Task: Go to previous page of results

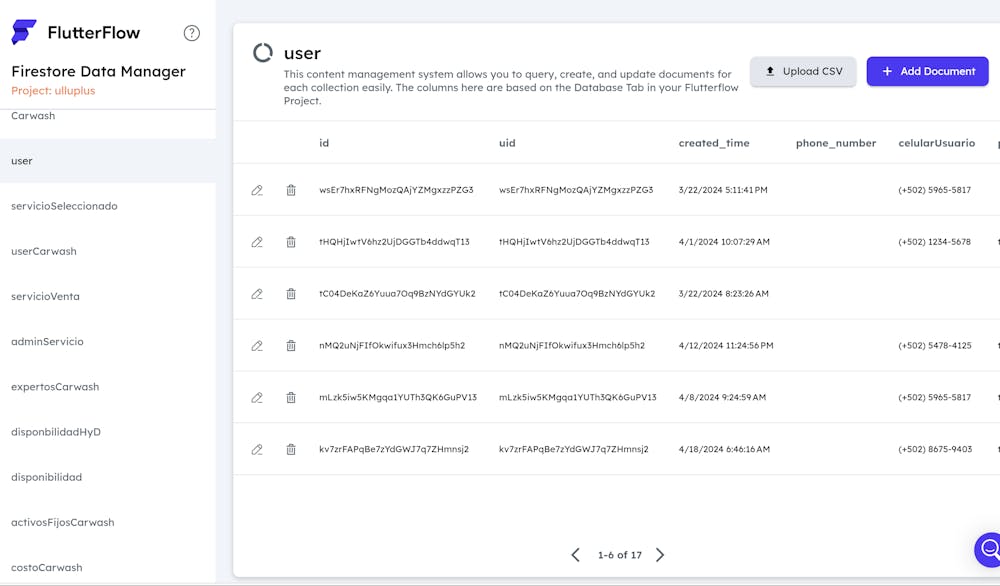Action: 575,555
